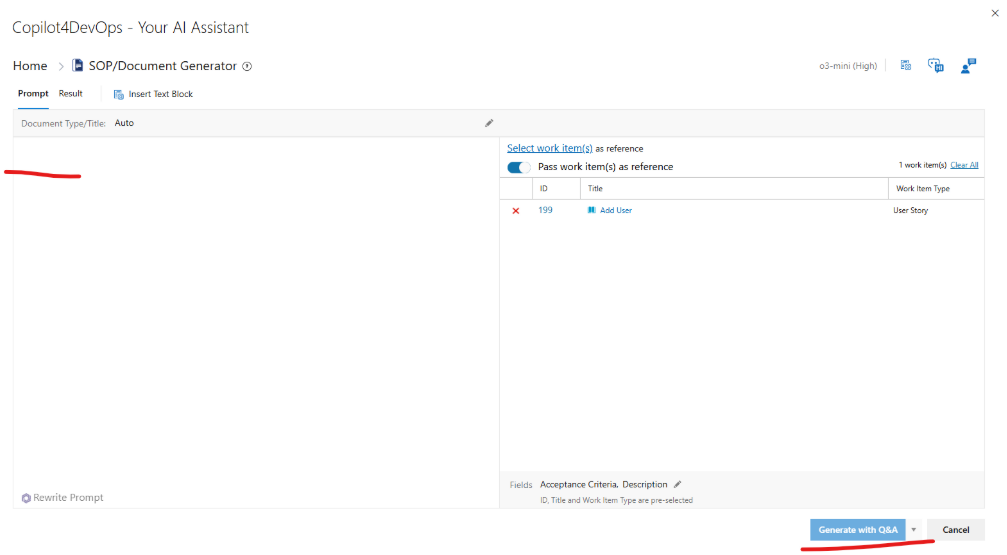This screenshot has height=555, width=1007.
Task: Click the breadcrumb chevron after Home
Action: [61, 66]
